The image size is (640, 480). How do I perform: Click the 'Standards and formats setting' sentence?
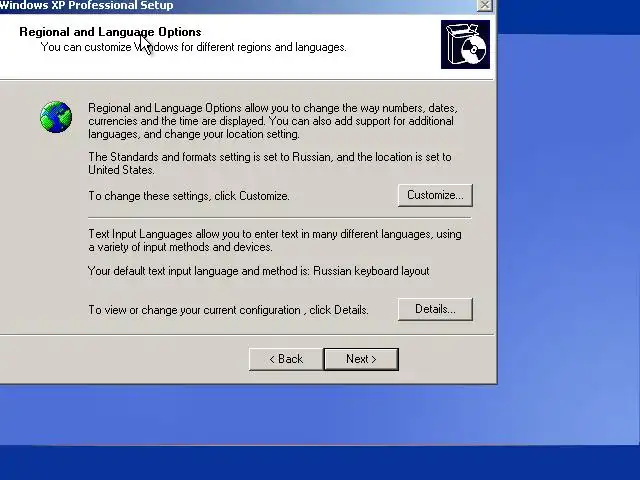tap(270, 163)
